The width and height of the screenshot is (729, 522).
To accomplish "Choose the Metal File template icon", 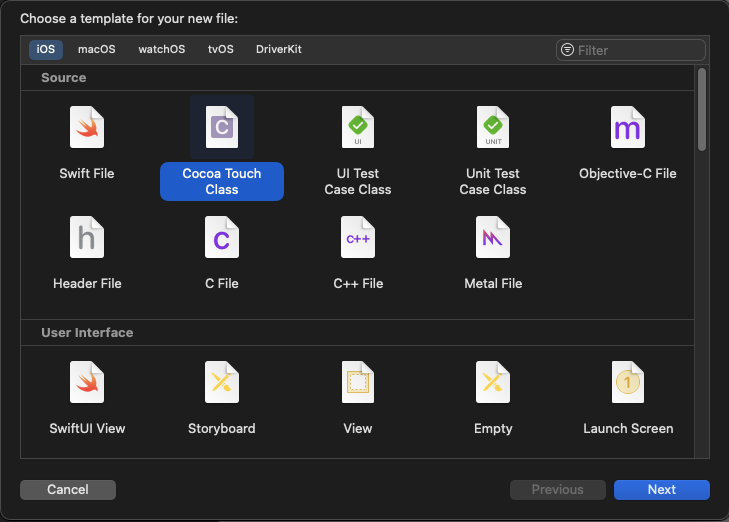I will pyautogui.click(x=493, y=237).
